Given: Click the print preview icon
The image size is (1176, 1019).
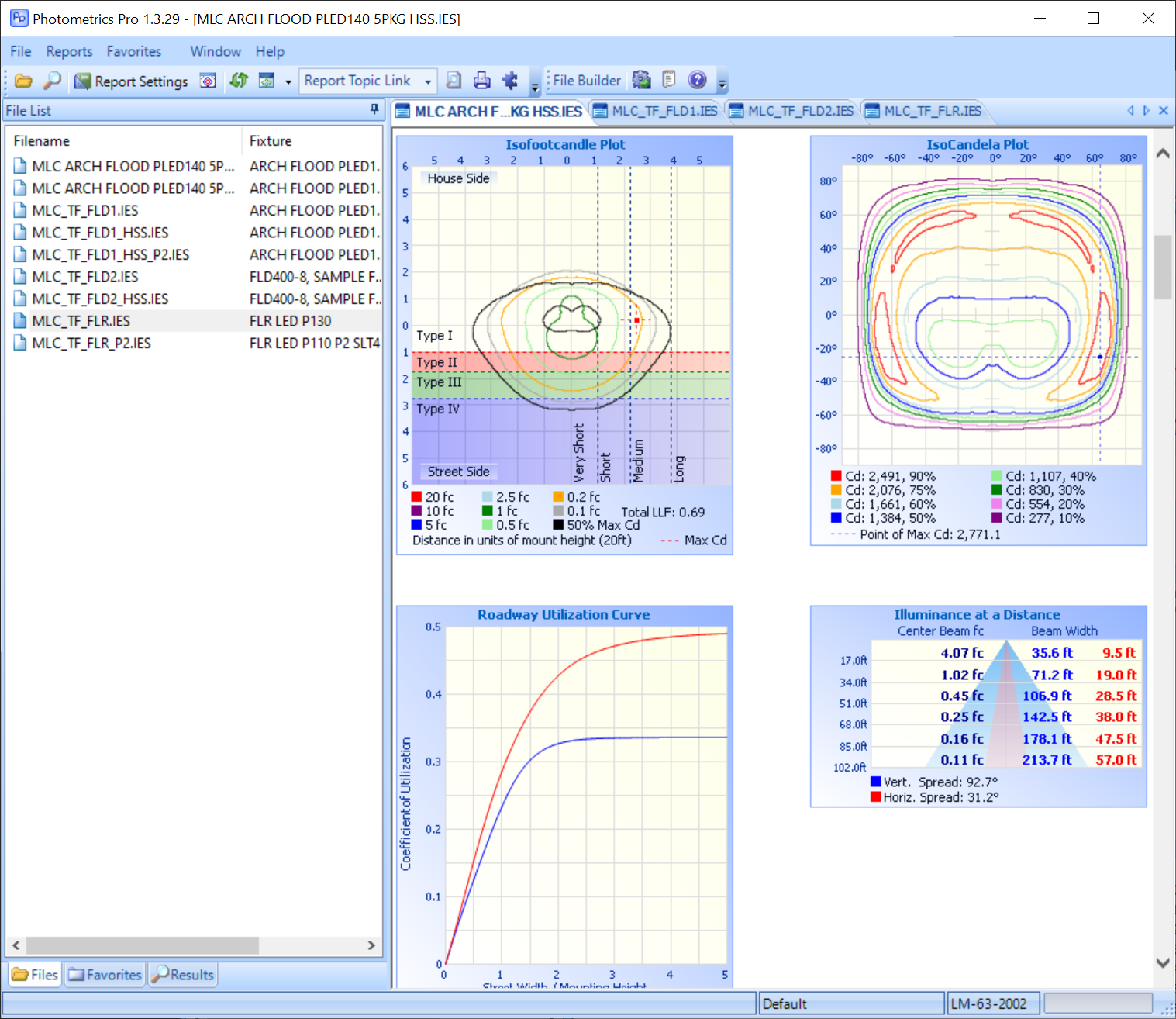Looking at the screenshot, I should [454, 81].
